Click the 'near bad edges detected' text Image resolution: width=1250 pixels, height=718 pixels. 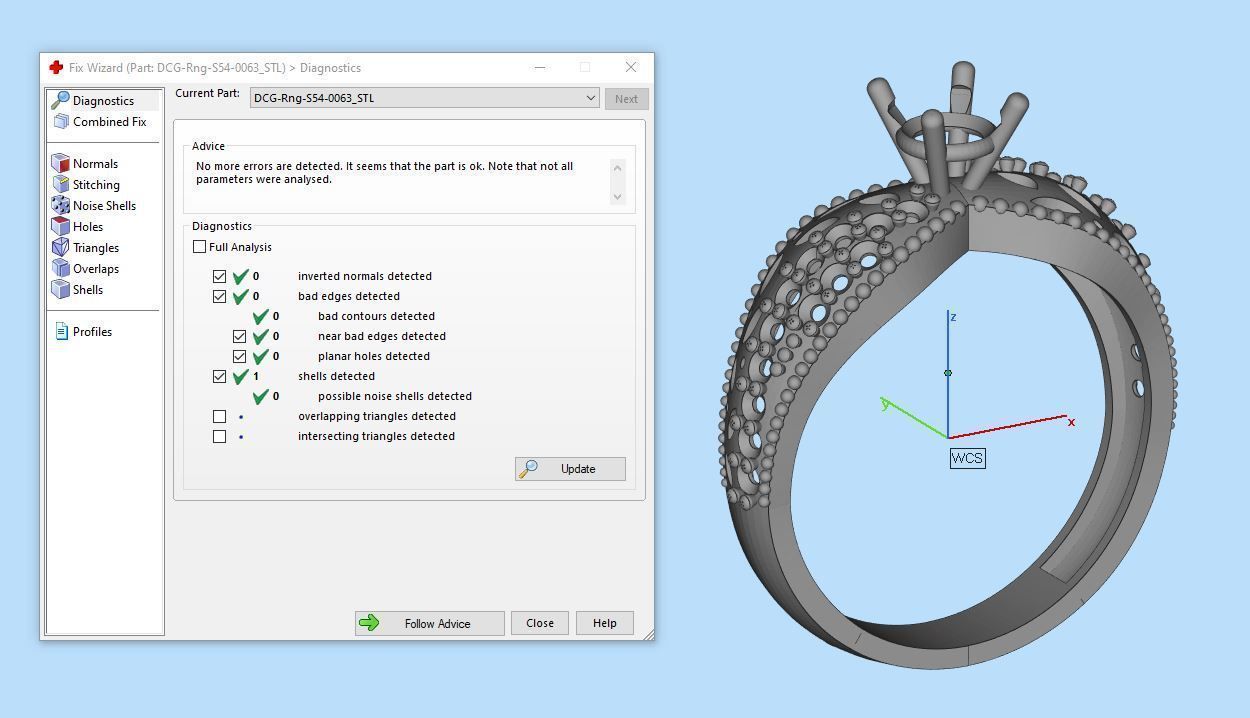382,336
